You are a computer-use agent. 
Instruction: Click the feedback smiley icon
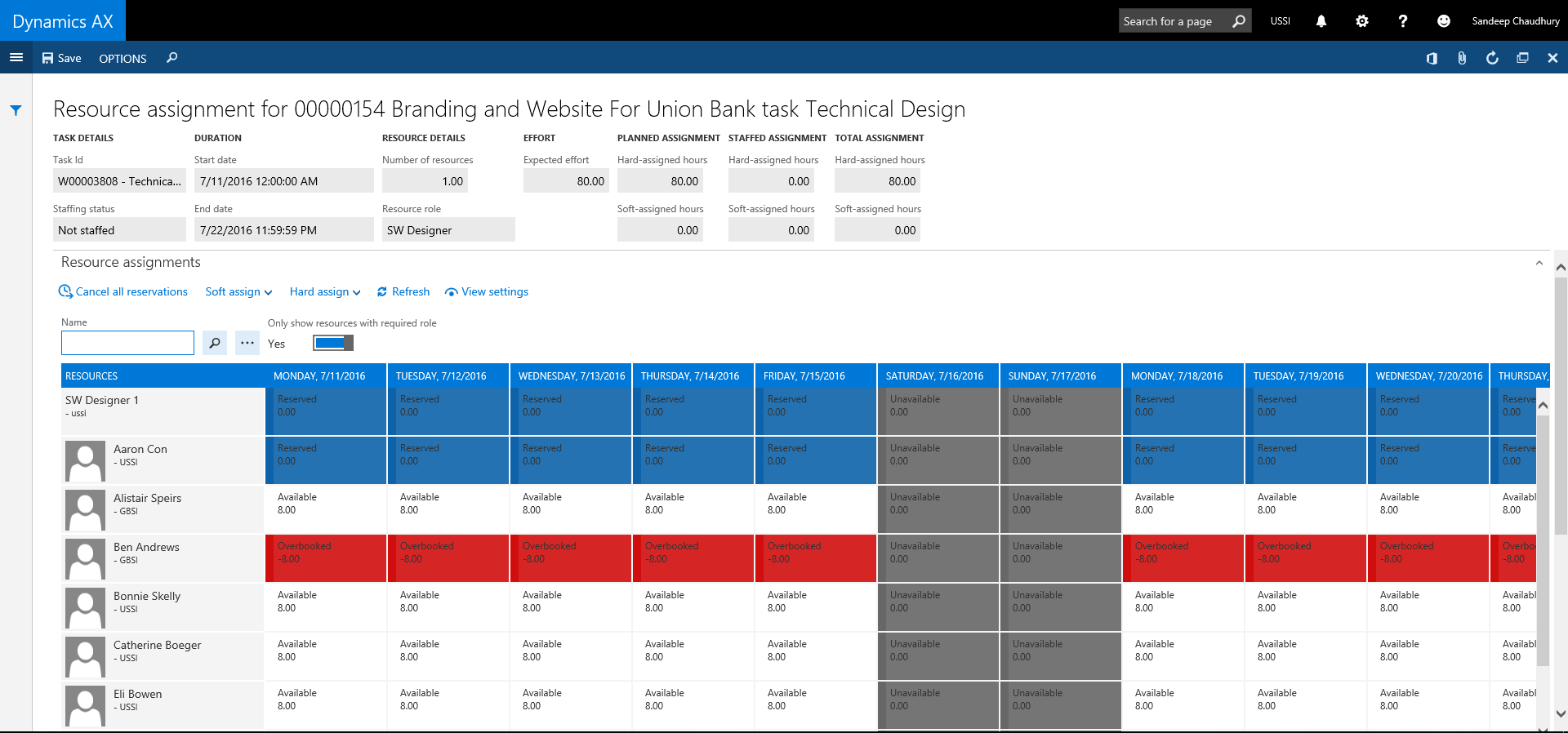point(1444,21)
